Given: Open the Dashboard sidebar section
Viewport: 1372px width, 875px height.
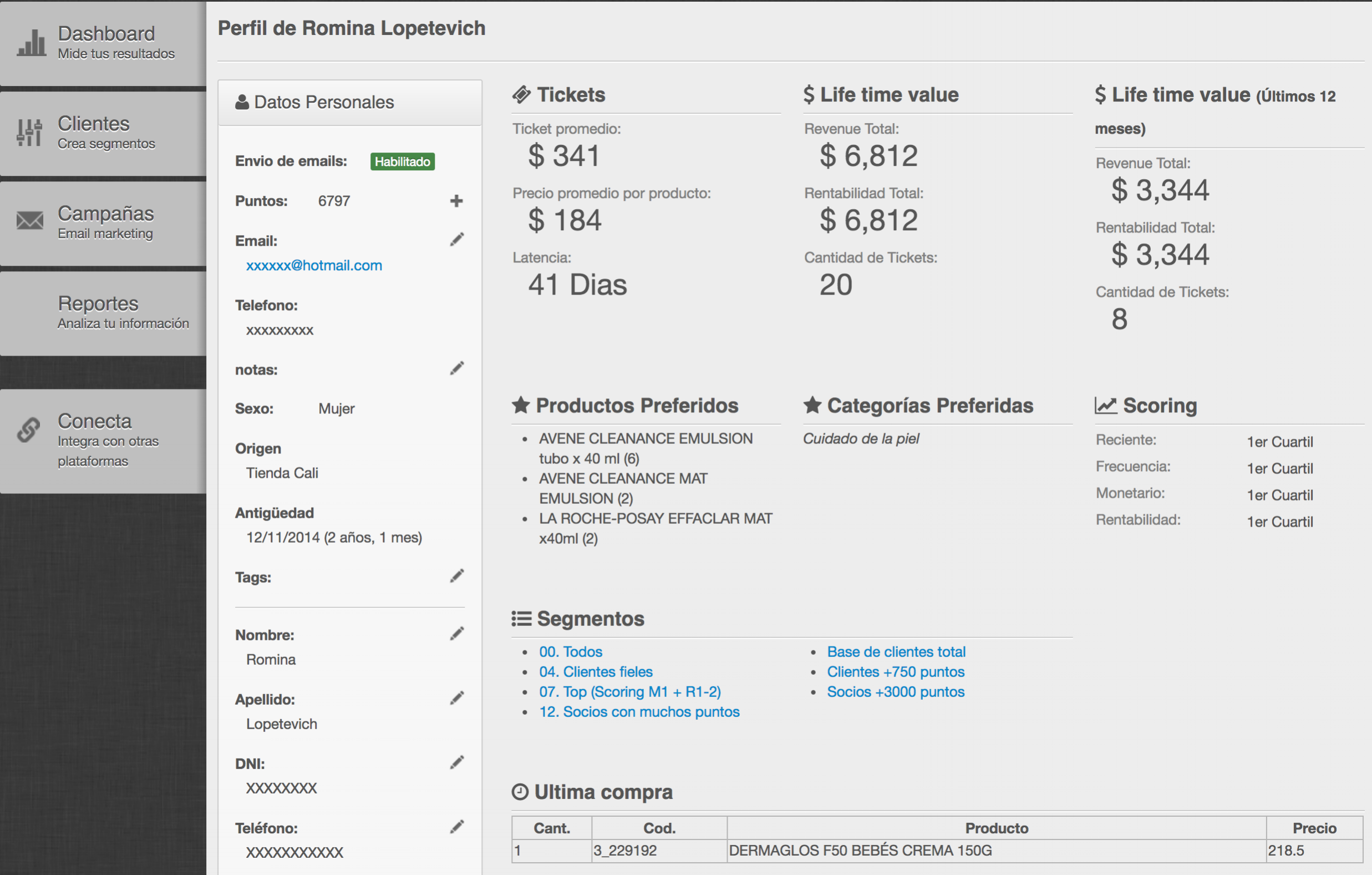Looking at the screenshot, I should tap(103, 43).
